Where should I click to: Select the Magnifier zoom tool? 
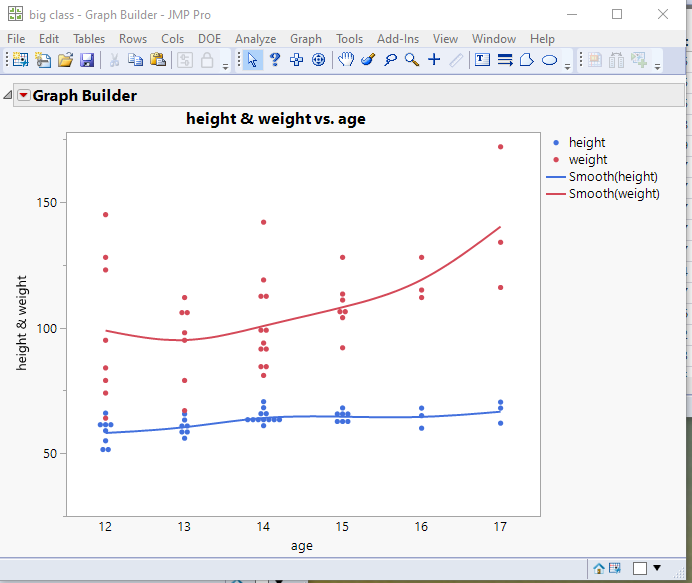pyautogui.click(x=412, y=60)
